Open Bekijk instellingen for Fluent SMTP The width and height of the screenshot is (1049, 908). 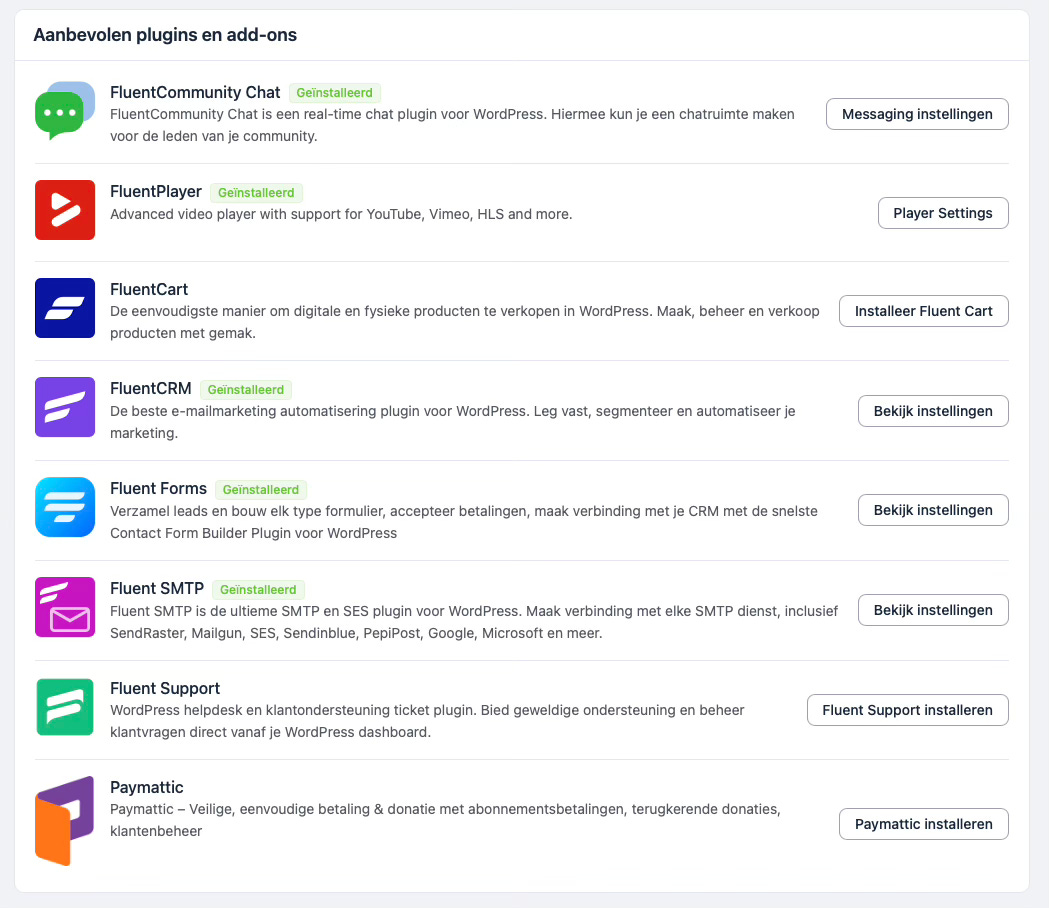pos(933,610)
